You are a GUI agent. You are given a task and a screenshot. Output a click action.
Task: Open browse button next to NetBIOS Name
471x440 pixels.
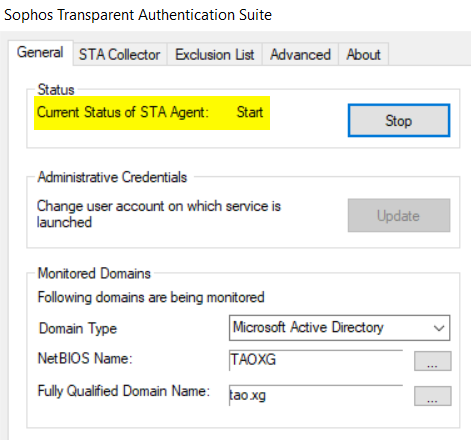433,361
